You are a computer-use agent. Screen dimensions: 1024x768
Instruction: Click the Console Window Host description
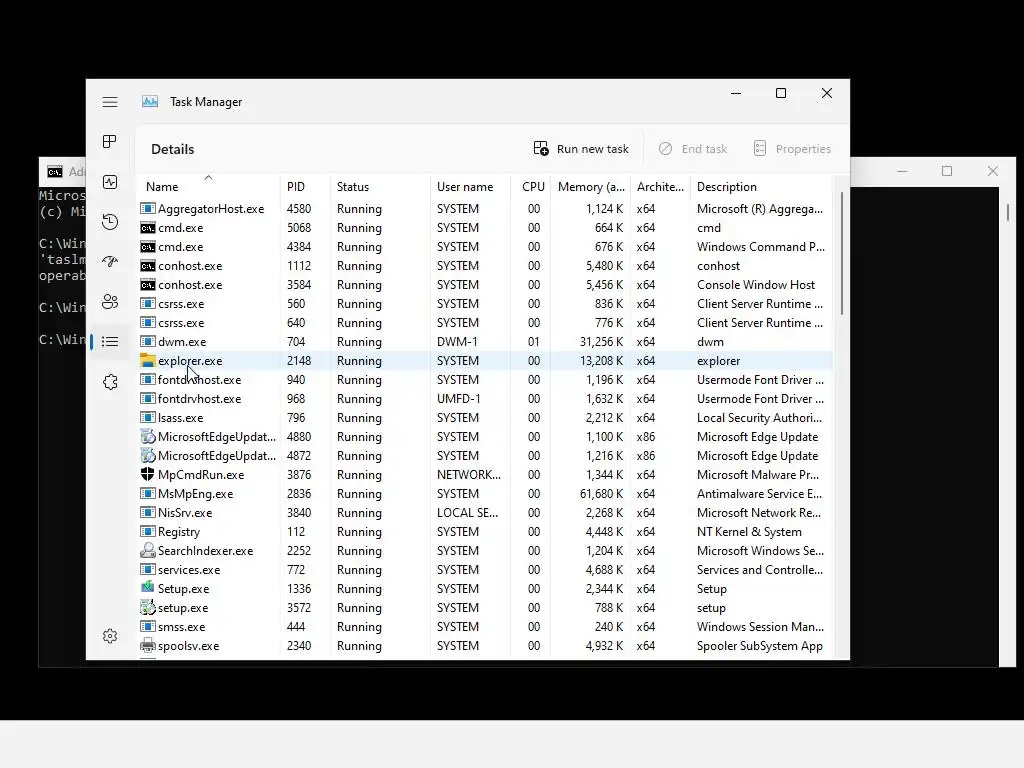[756, 285]
